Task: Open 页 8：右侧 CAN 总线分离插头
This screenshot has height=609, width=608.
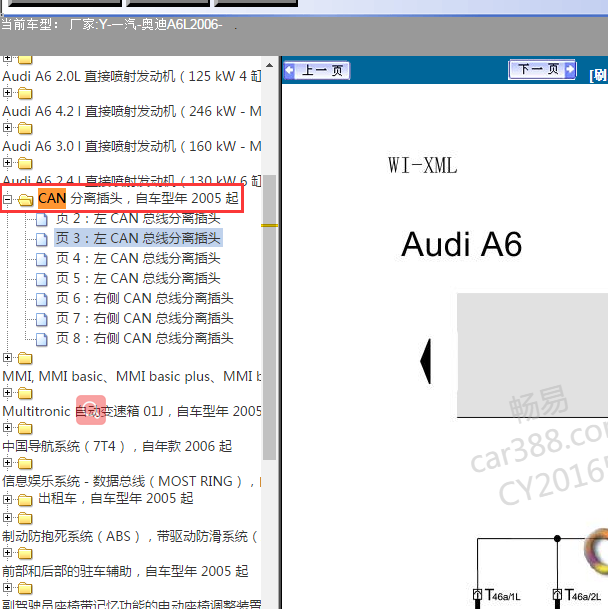Action: (x=144, y=338)
